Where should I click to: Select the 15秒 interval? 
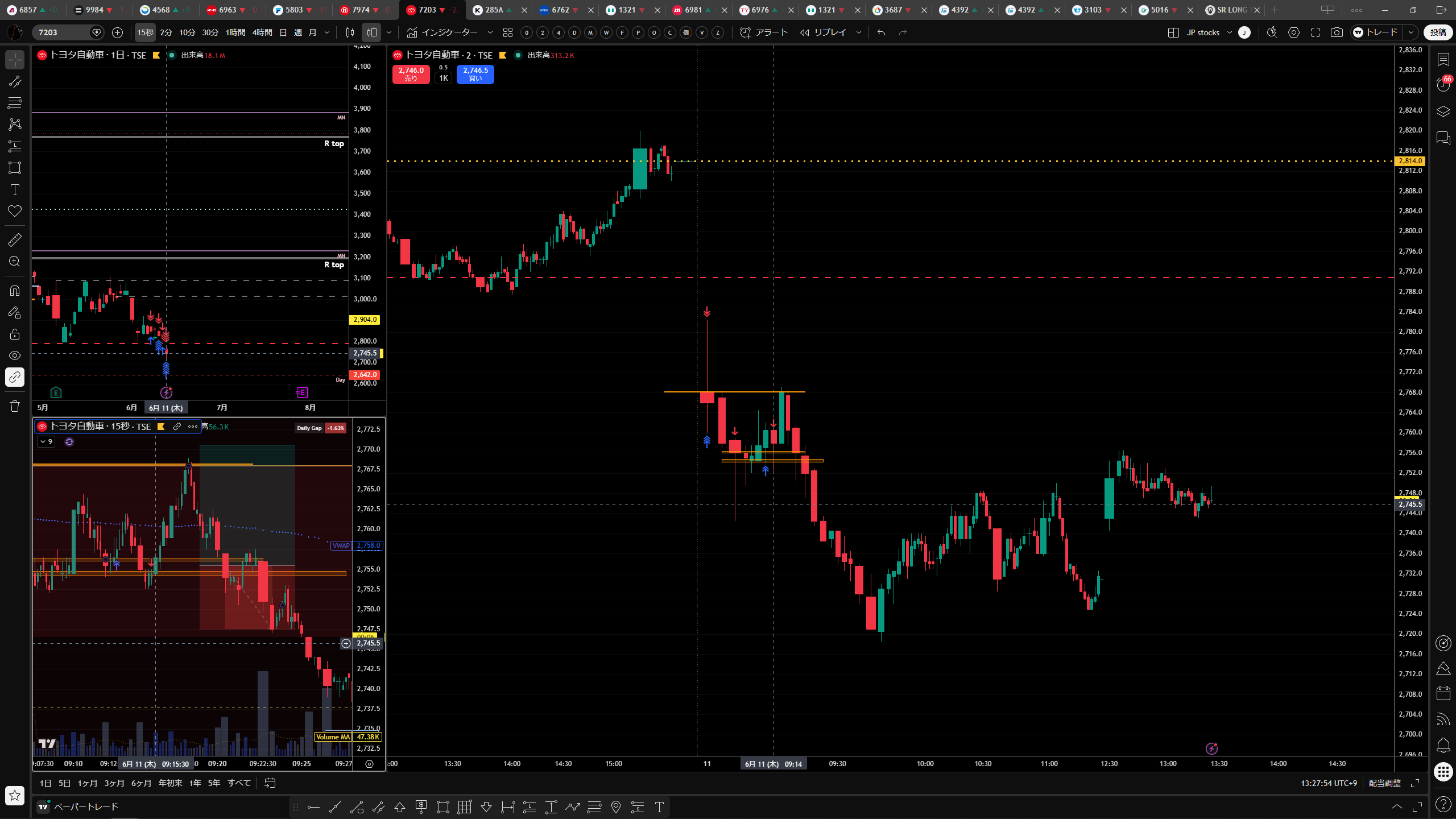pyautogui.click(x=145, y=32)
